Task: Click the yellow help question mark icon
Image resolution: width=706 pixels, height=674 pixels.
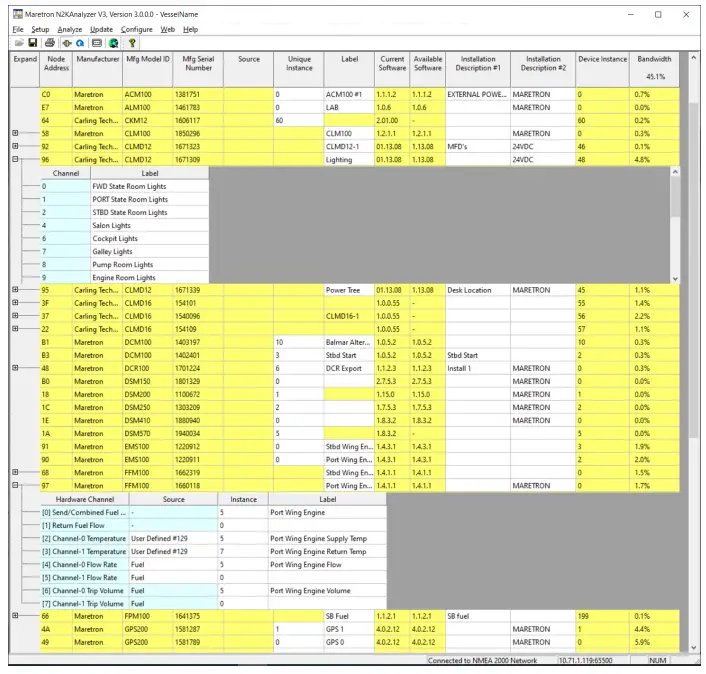Action: [x=132, y=43]
